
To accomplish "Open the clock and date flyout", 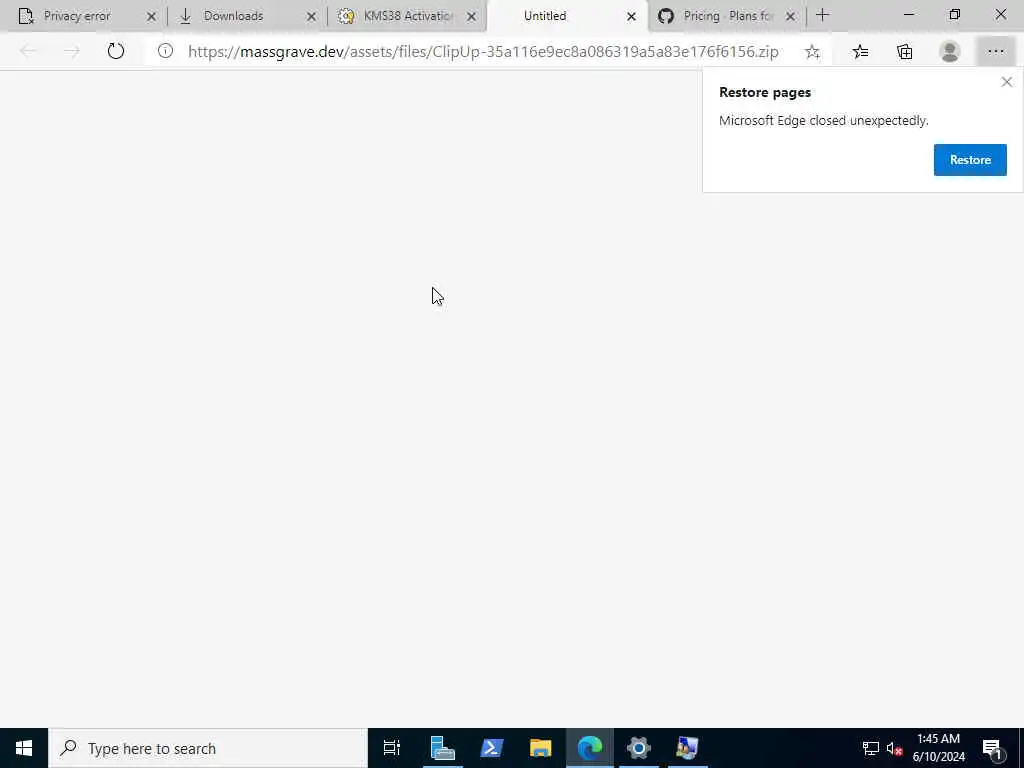I will pos(938,748).
